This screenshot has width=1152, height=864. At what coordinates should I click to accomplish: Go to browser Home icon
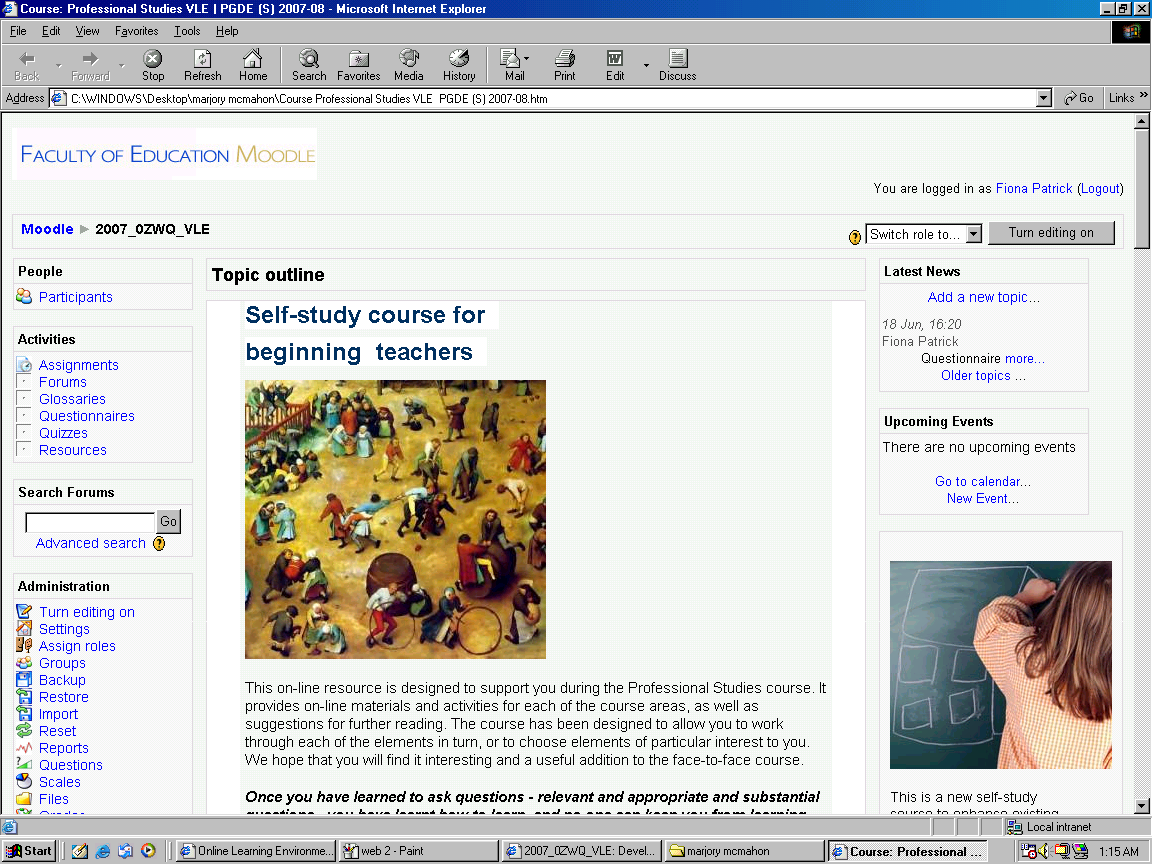pyautogui.click(x=253, y=65)
